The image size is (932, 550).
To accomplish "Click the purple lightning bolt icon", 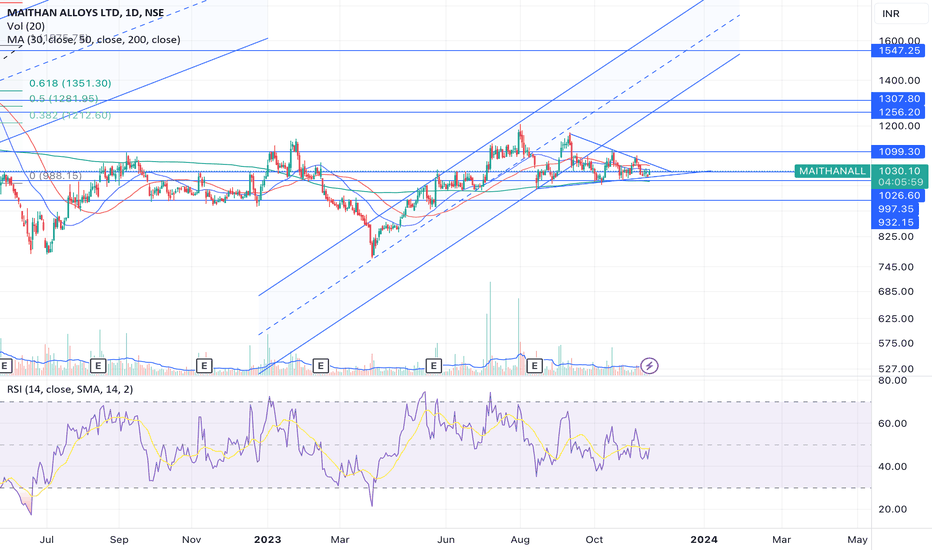I will pos(649,365).
